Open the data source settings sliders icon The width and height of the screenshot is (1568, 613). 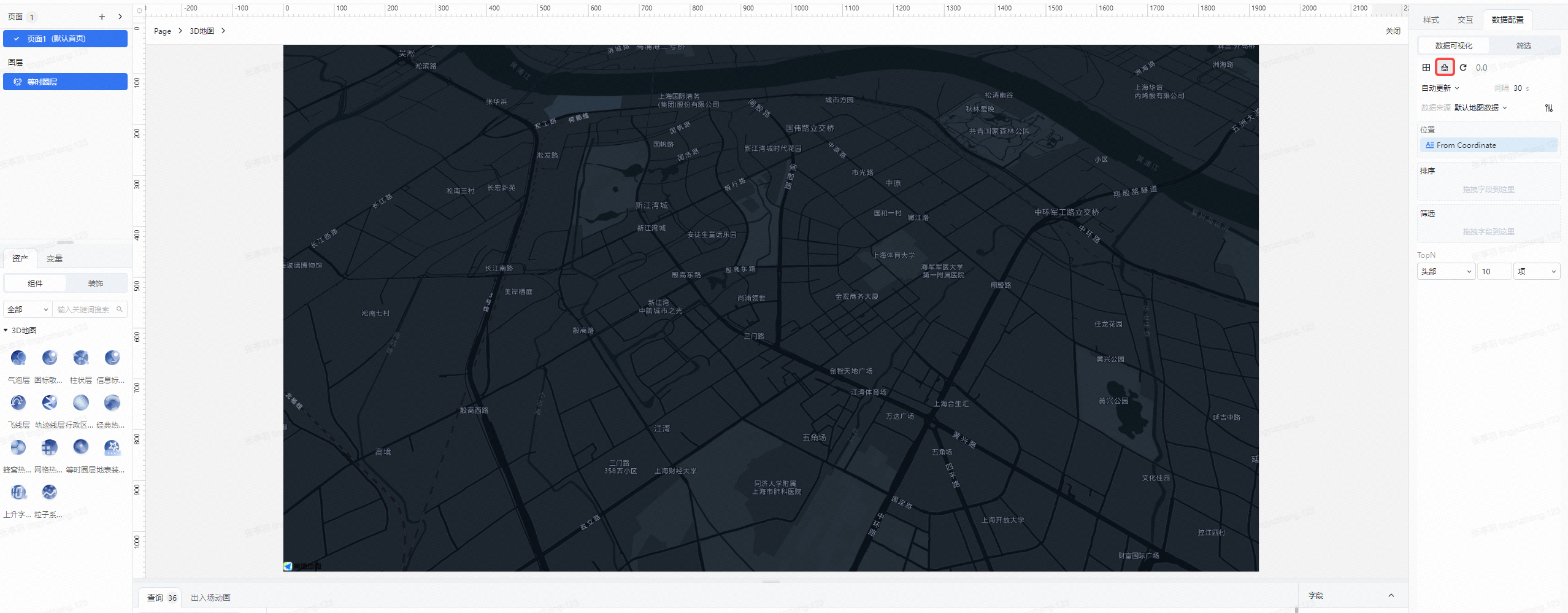[x=1549, y=108]
